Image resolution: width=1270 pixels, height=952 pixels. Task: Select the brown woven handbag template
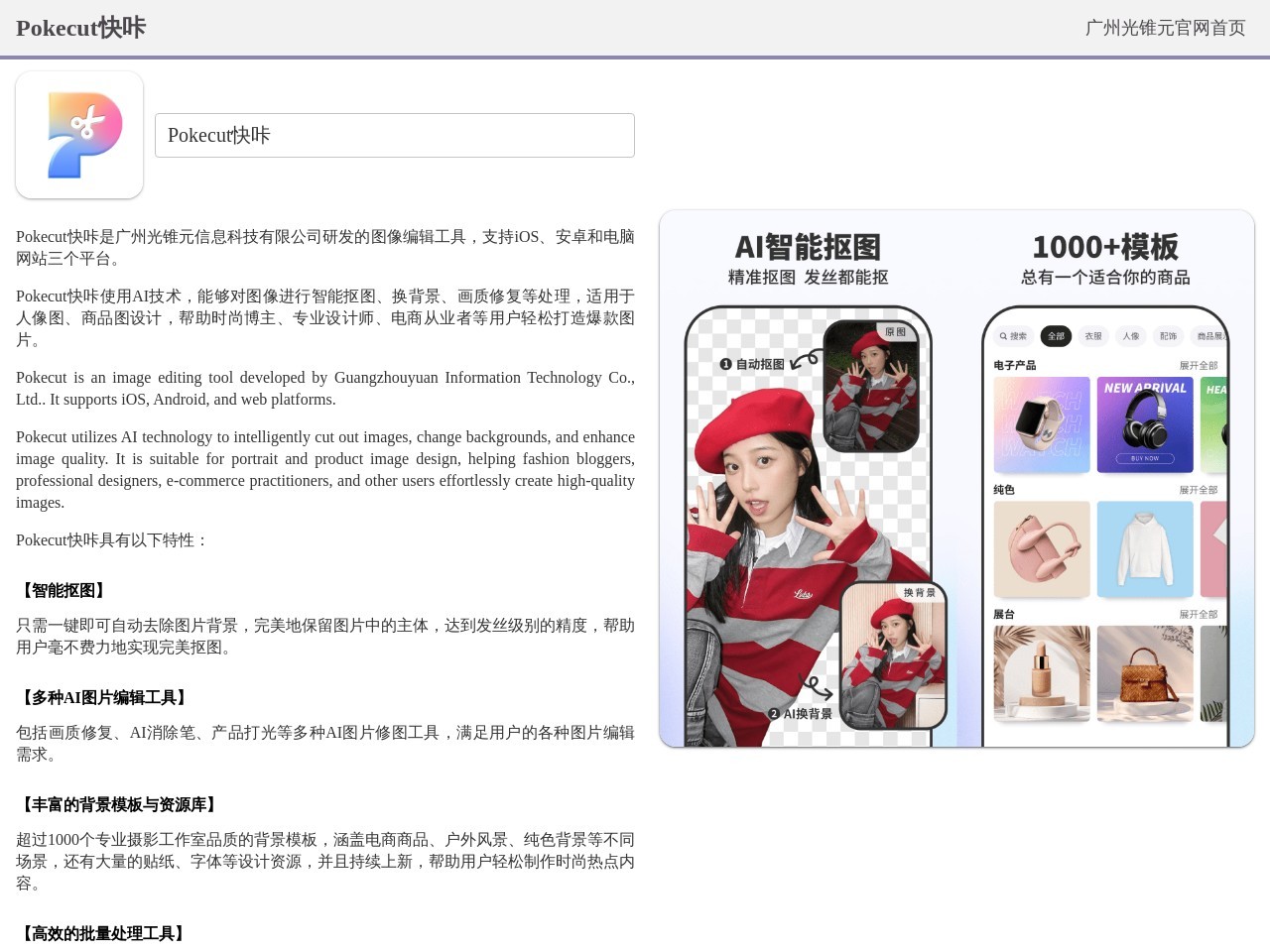tap(1145, 673)
